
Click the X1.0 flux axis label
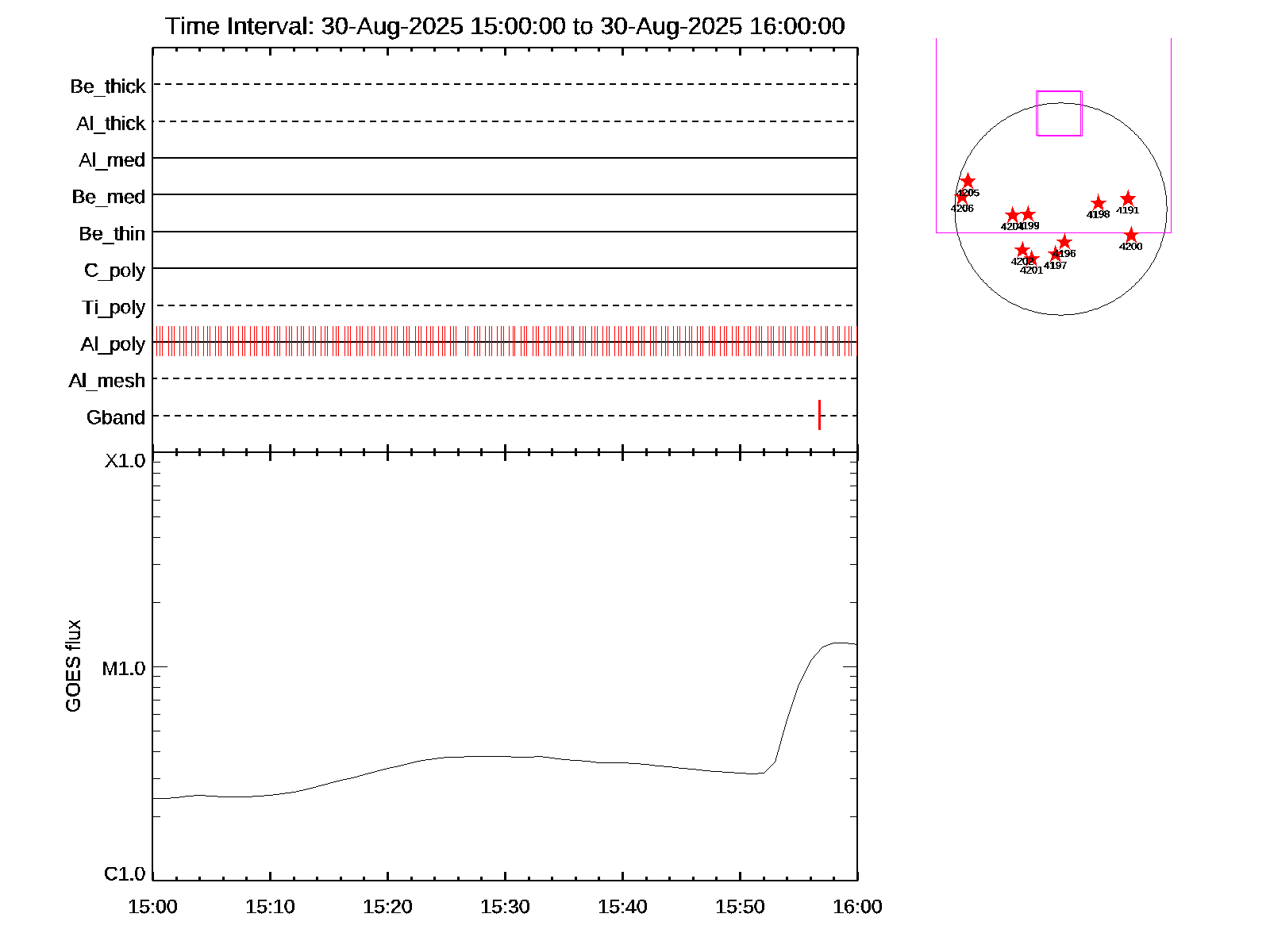(125, 461)
